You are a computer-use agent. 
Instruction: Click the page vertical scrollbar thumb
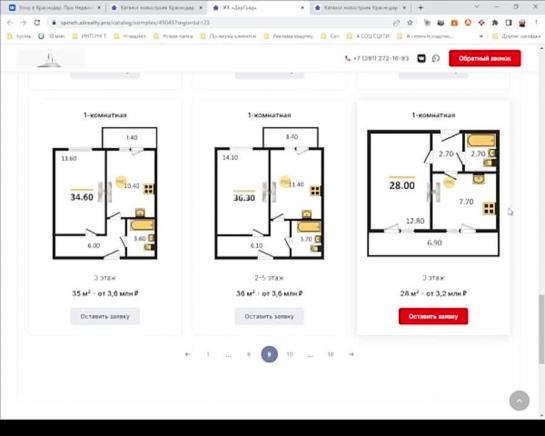tap(541, 329)
